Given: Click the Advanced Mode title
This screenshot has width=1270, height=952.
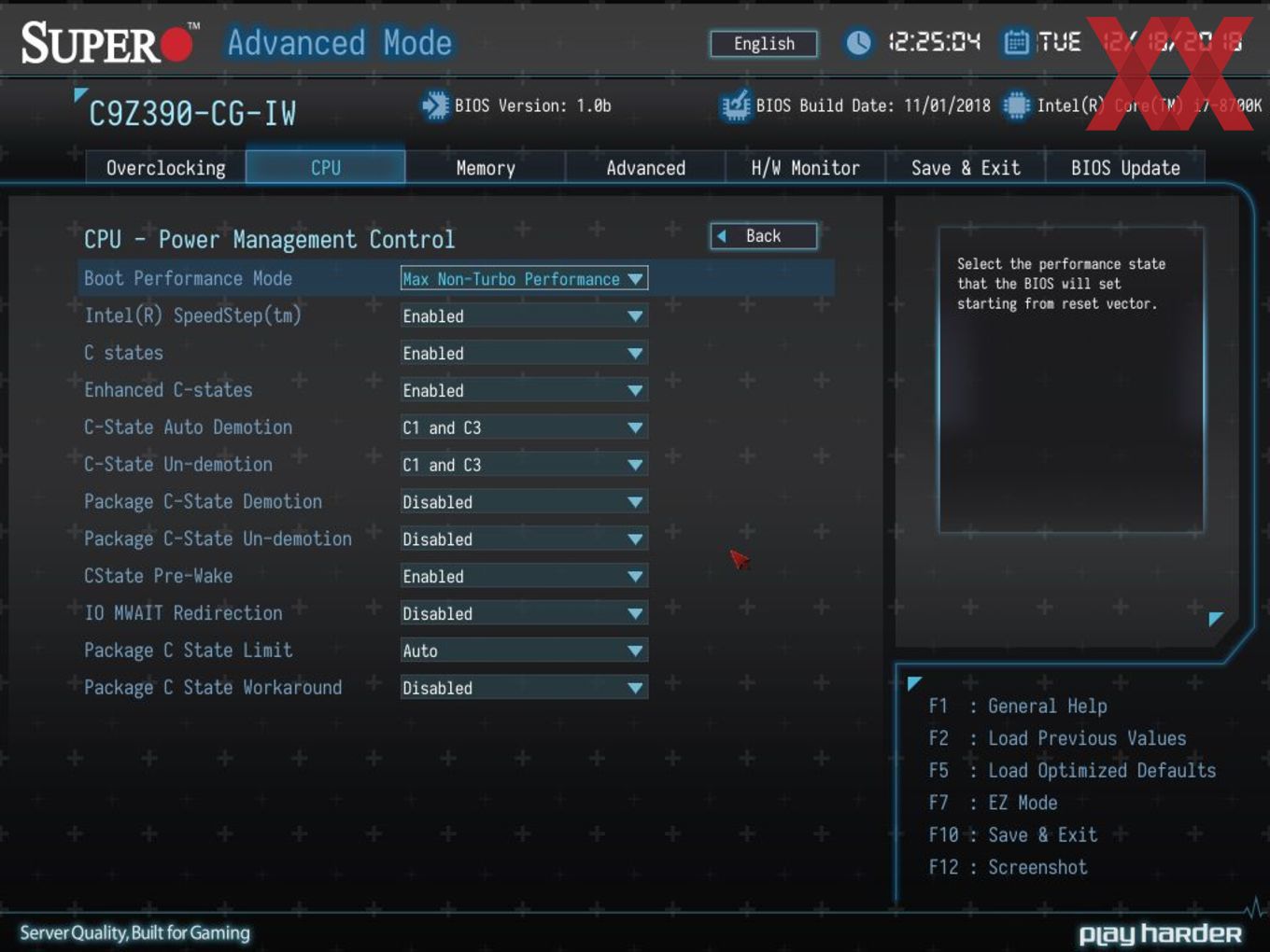Looking at the screenshot, I should 340,43.
